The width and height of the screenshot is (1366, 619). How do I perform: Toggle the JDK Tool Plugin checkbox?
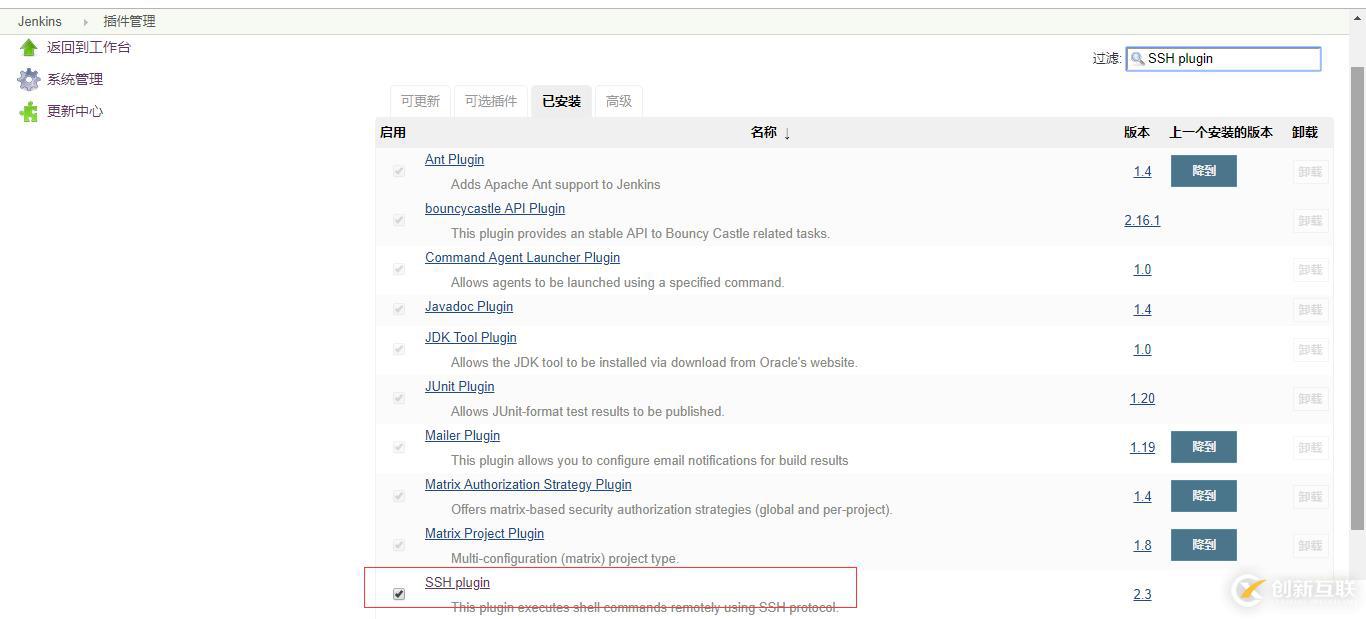coord(399,349)
